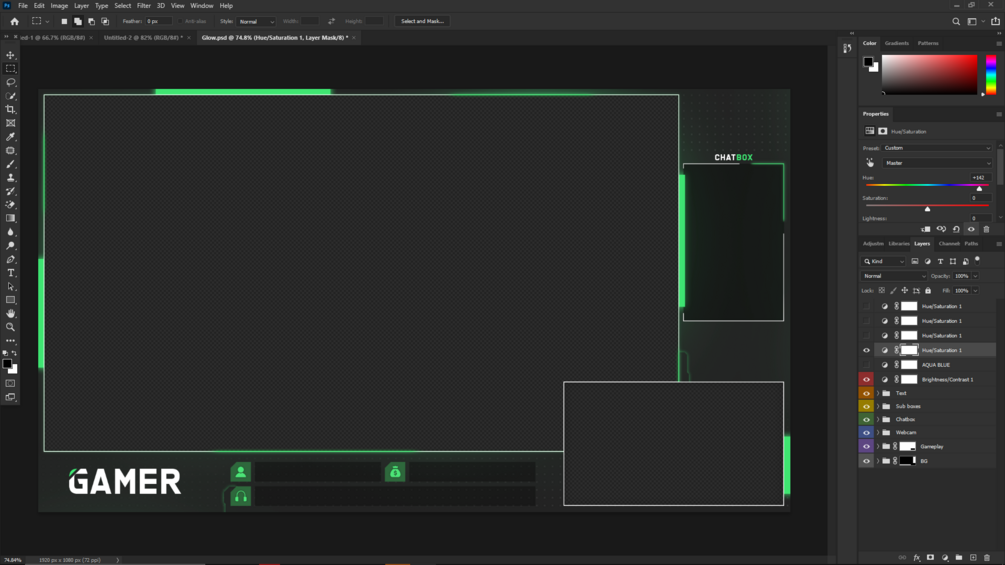This screenshot has height=565, width=1005.
Task: Select the Quick Selection tool
Action: [10, 96]
